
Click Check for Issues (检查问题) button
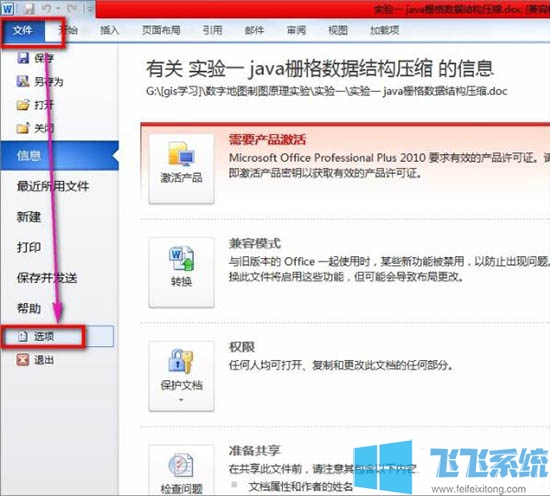(181, 470)
